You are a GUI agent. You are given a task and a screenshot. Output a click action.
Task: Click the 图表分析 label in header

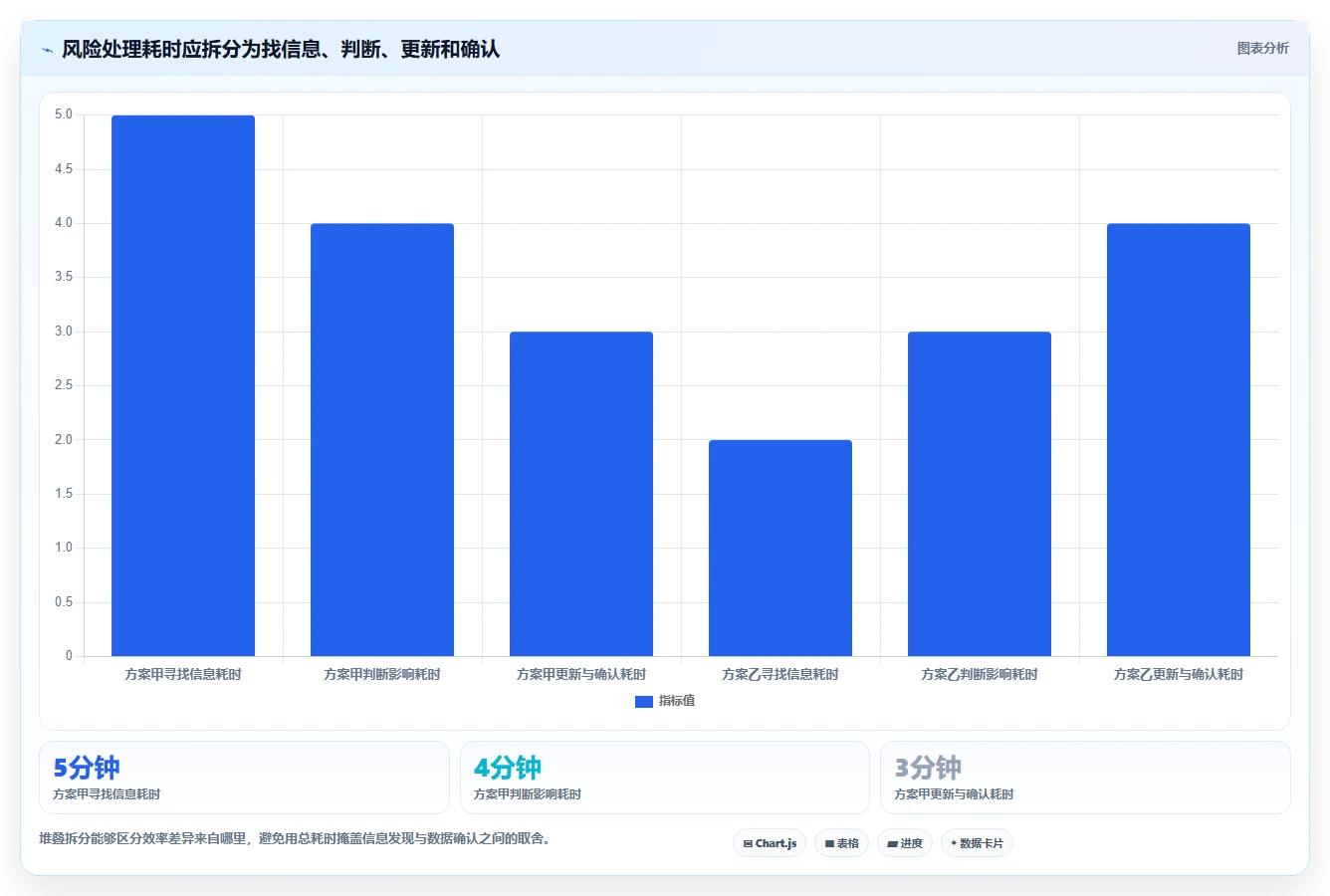[x=1262, y=48]
